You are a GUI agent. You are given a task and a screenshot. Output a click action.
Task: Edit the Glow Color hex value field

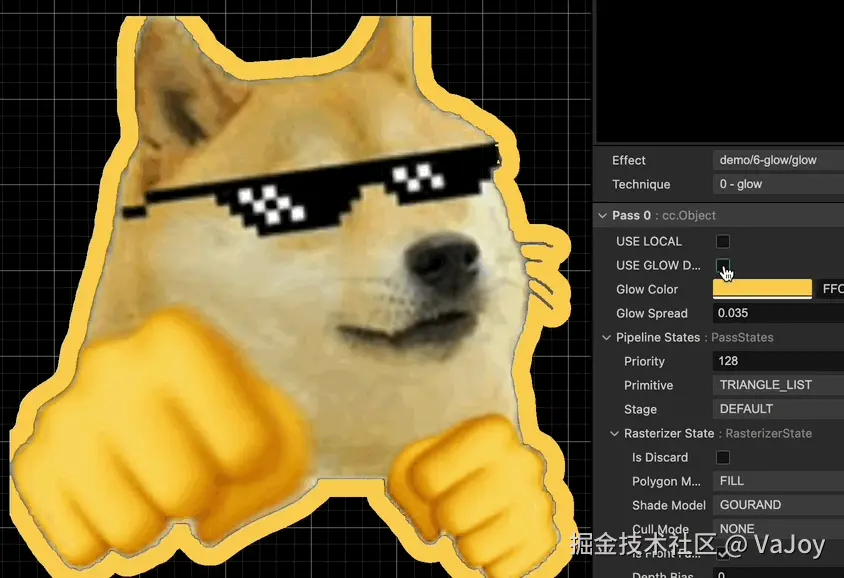(x=830, y=289)
